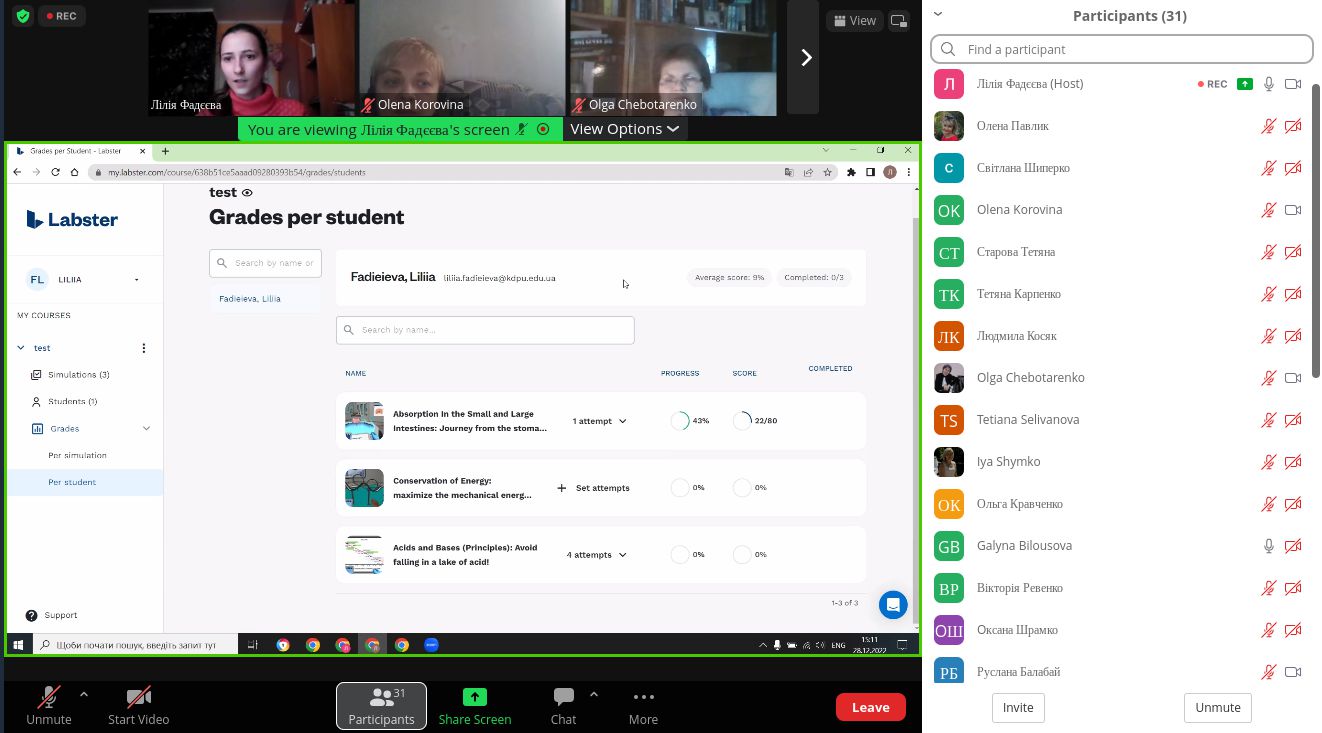
Task: Click camera icon next to Olena Korovina
Action: point(1293,210)
